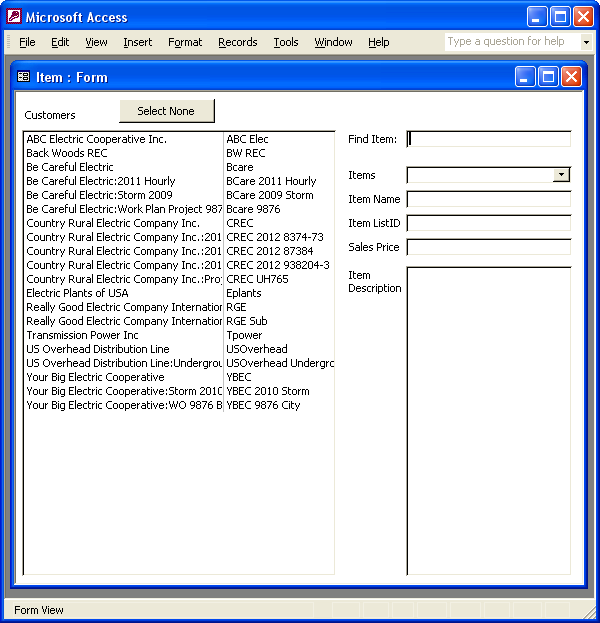This screenshot has width=600, height=623.
Task: Select ABC Electric Cooperative Inc. in list
Action: (179, 139)
